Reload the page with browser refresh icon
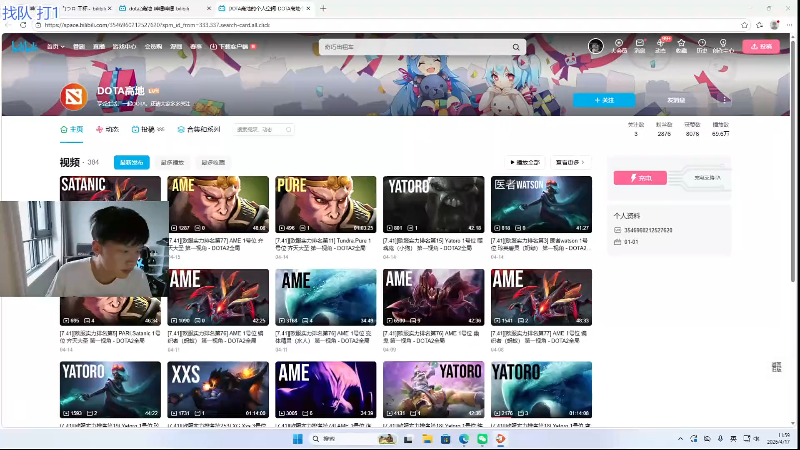 (23, 24)
